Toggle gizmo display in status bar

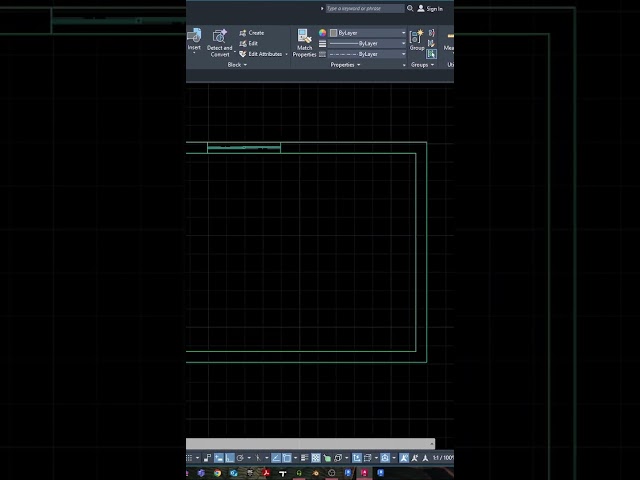pos(385,458)
